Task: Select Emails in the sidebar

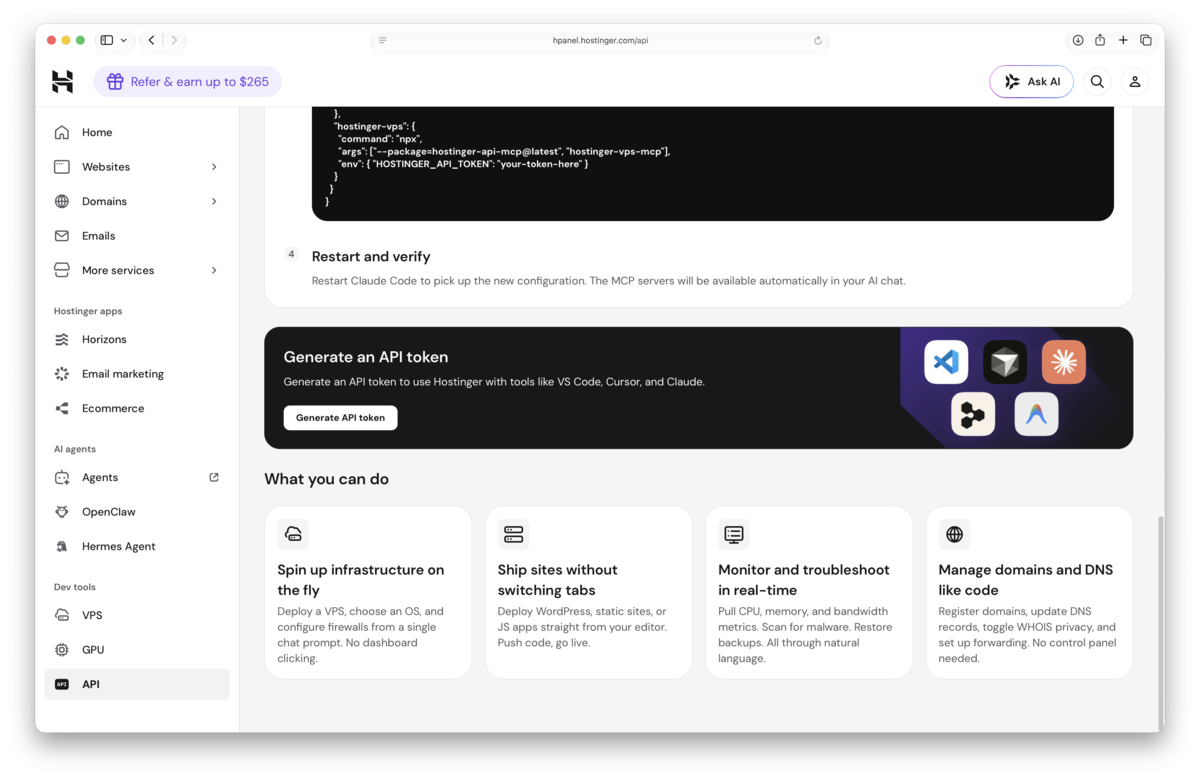Action: click(x=137, y=236)
